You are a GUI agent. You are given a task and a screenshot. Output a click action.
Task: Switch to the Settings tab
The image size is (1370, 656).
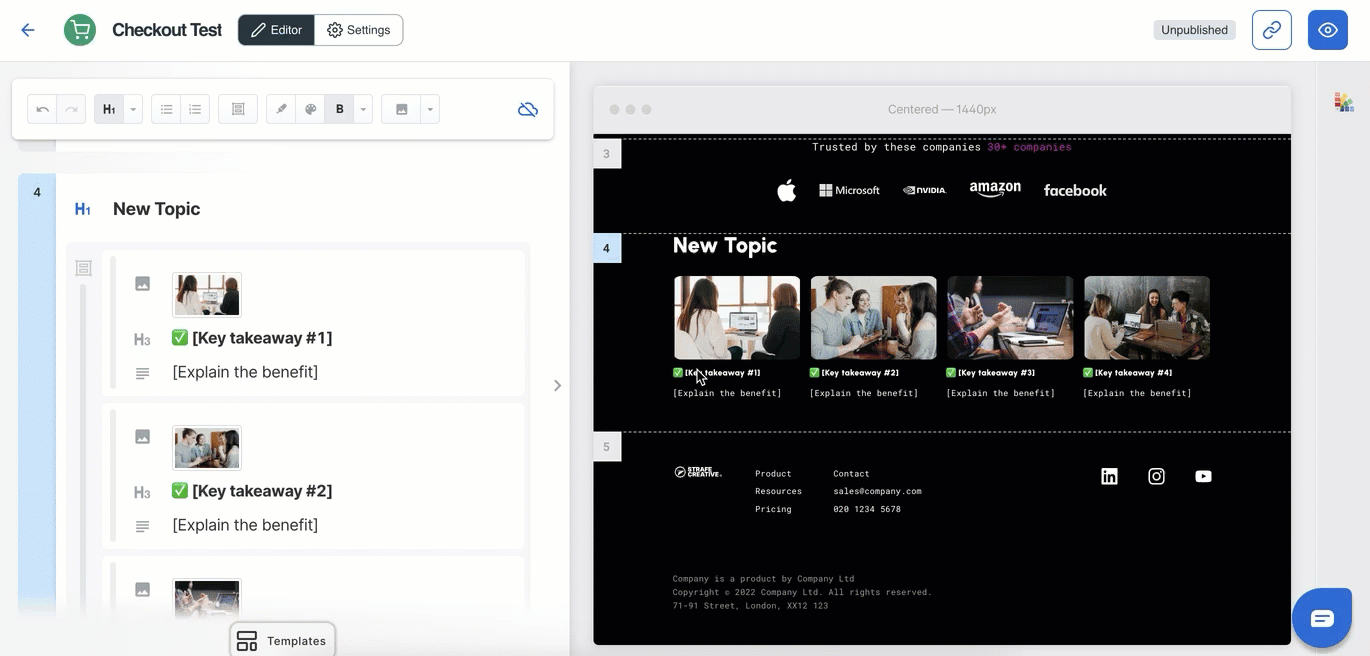pyautogui.click(x=359, y=30)
